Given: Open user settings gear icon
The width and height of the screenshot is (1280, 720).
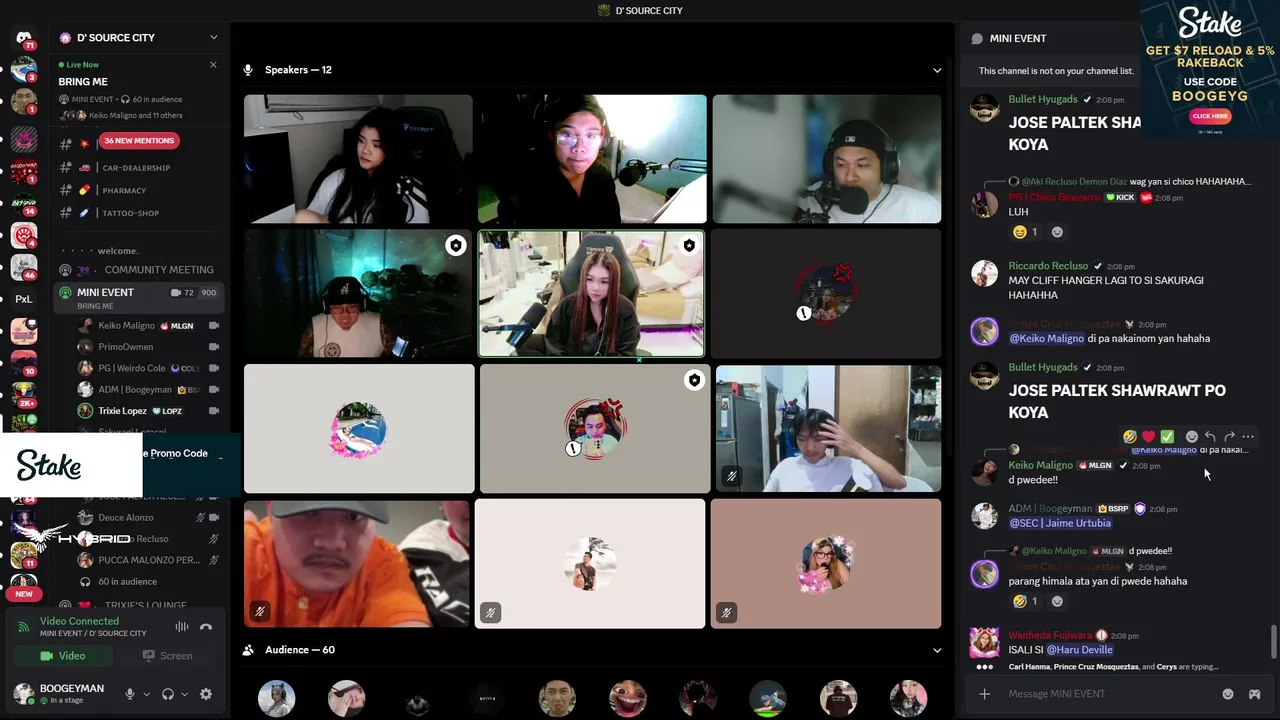Looking at the screenshot, I should coord(206,694).
